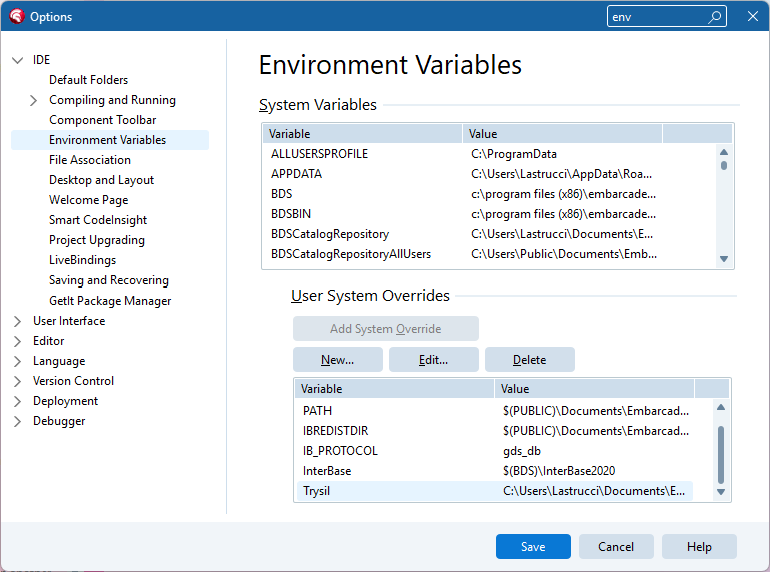The height and width of the screenshot is (572, 770).
Task: Select the Version Control item
Action: (73, 381)
